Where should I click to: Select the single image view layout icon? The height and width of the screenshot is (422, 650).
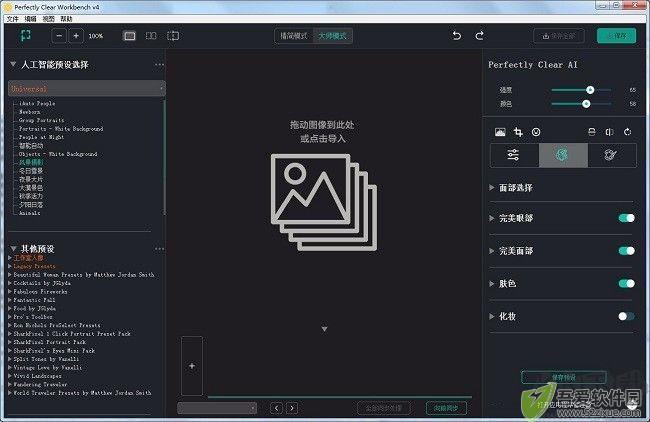130,36
